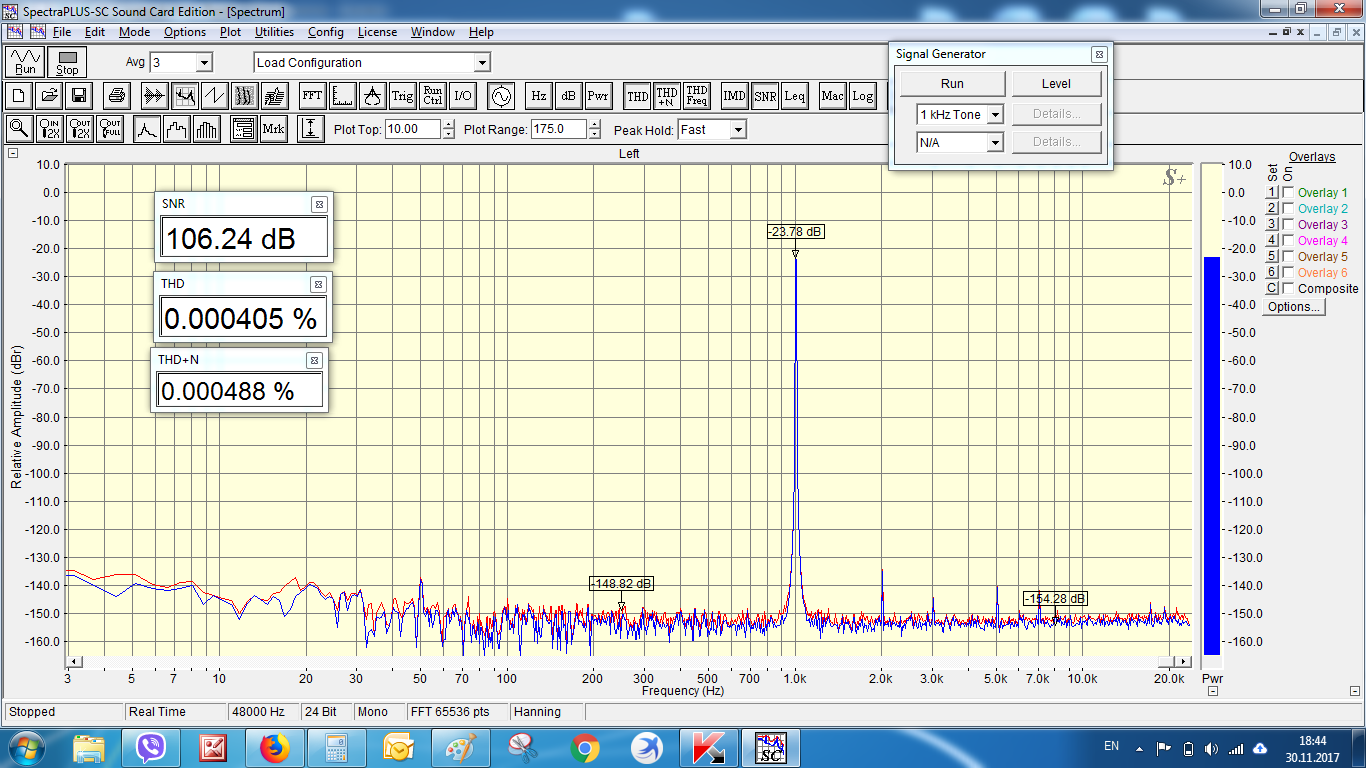
Task: Collapse the Pwr meter minus box
Action: (x=1212, y=691)
